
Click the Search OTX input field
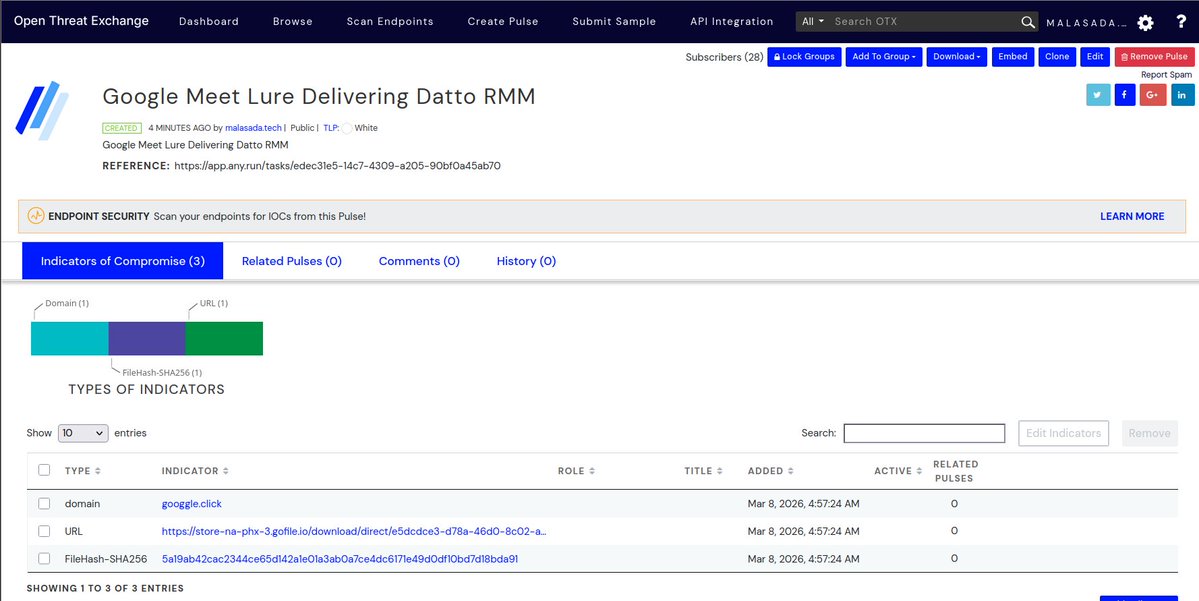click(925, 21)
